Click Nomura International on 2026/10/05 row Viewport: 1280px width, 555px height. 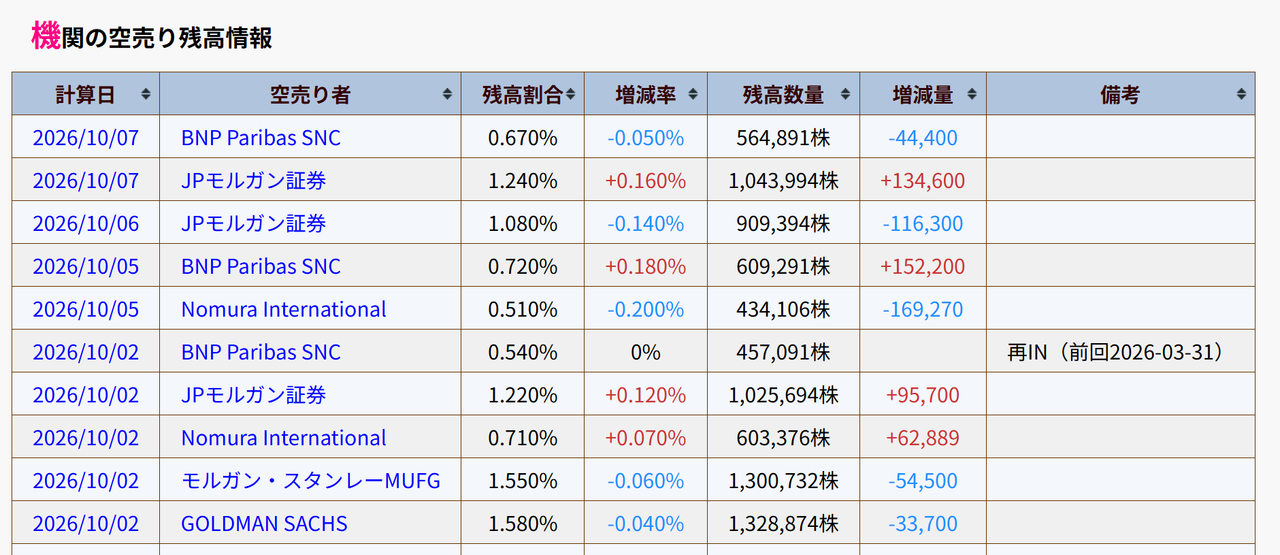284,310
